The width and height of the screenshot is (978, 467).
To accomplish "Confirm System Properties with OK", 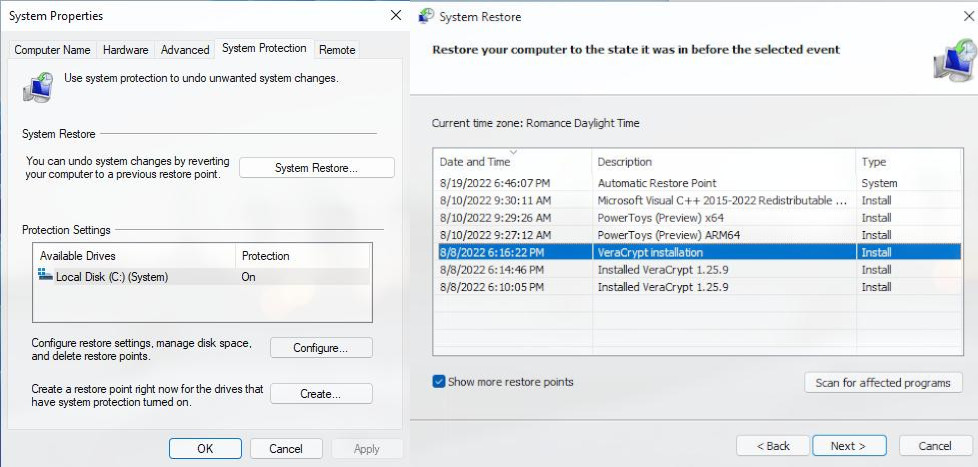I will point(205,448).
